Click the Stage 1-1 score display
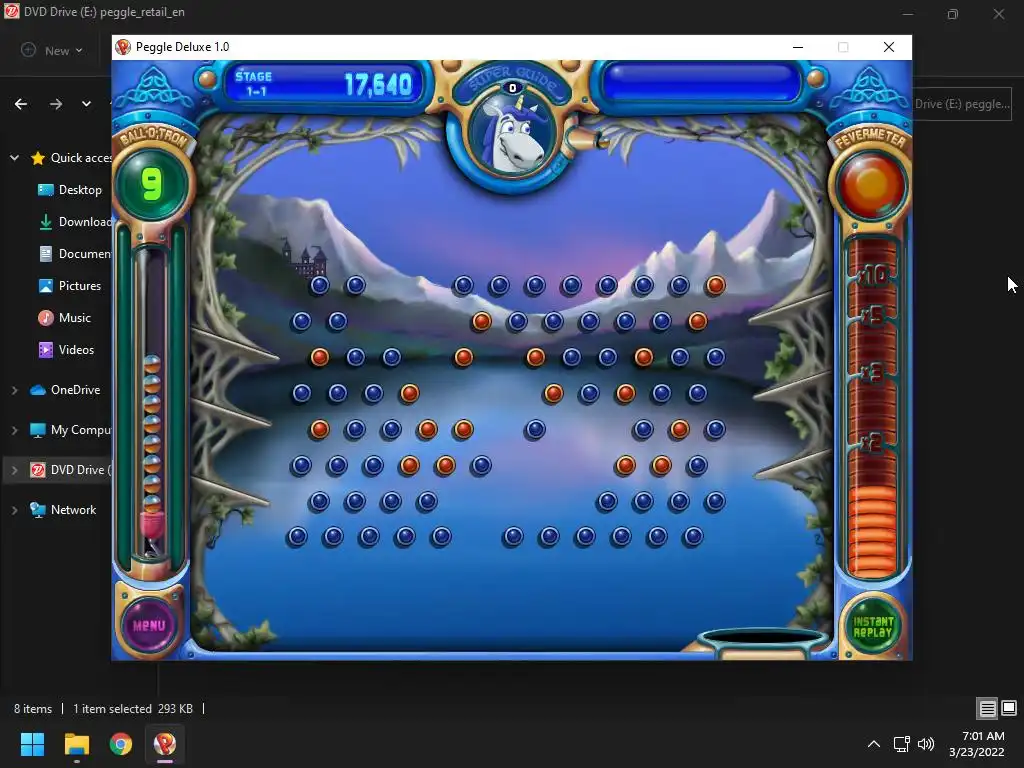The height and width of the screenshot is (768, 1024). 324,84
